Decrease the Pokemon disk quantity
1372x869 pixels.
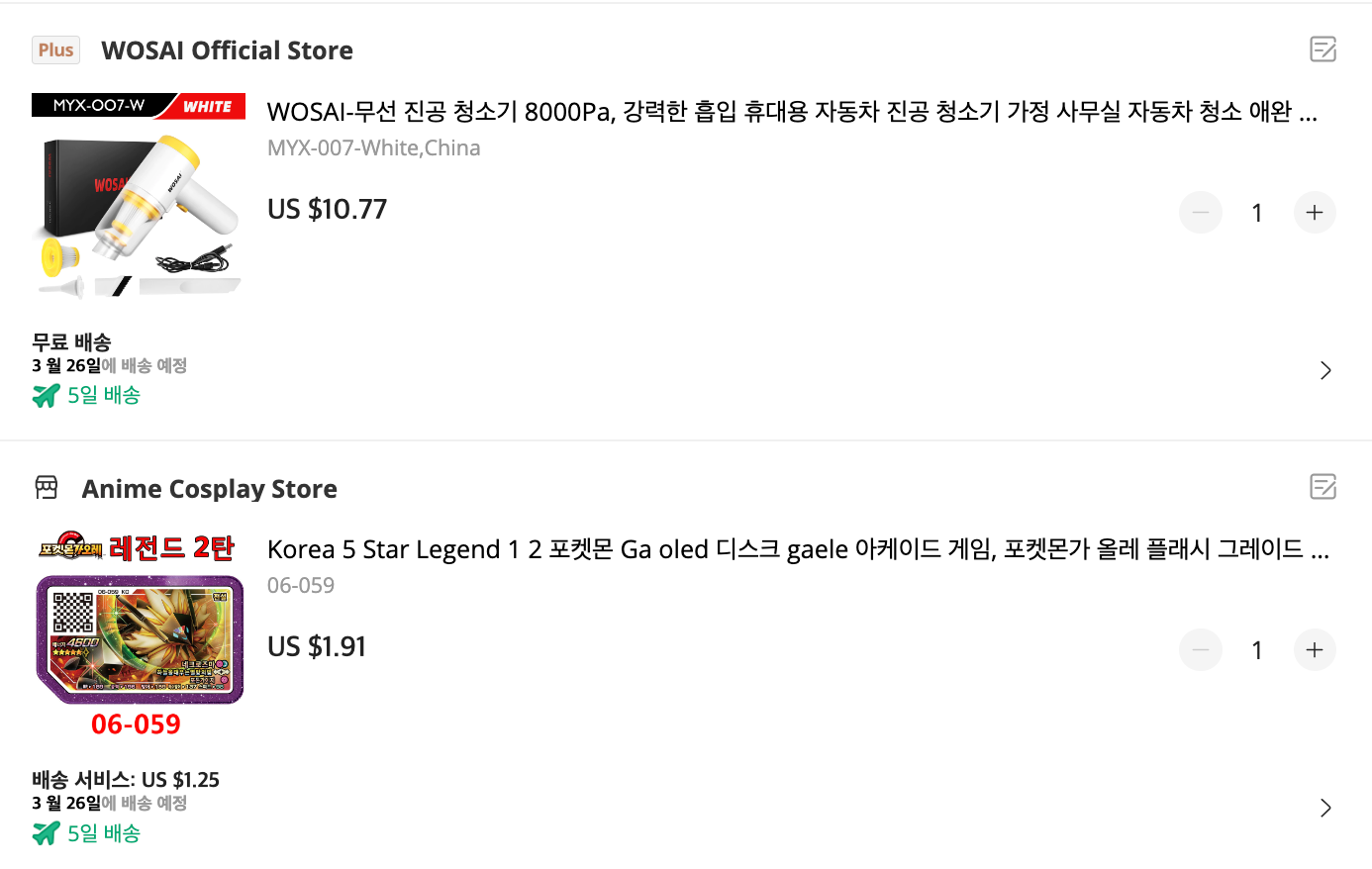[1200, 649]
